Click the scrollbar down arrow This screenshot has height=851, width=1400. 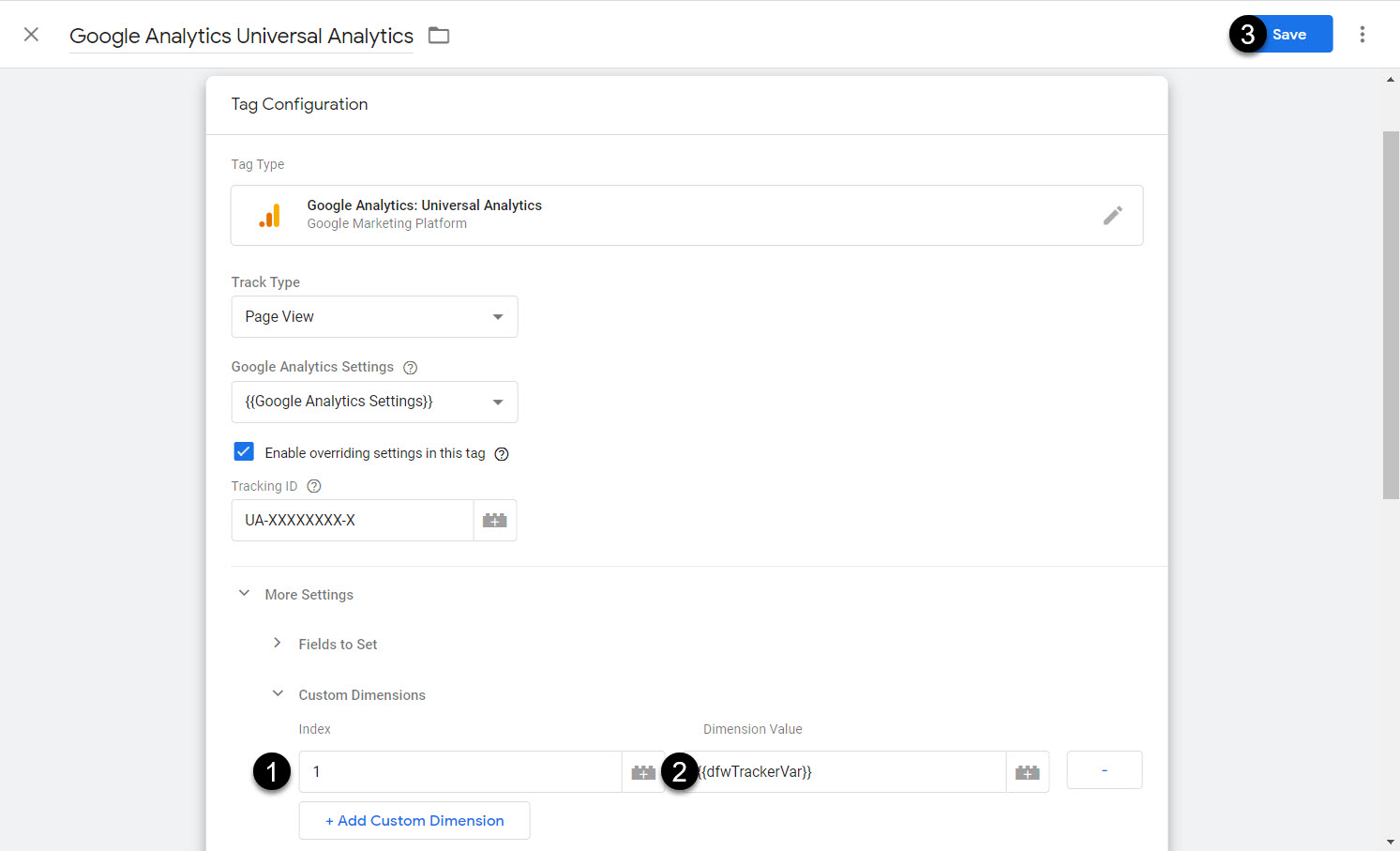pos(1391,842)
